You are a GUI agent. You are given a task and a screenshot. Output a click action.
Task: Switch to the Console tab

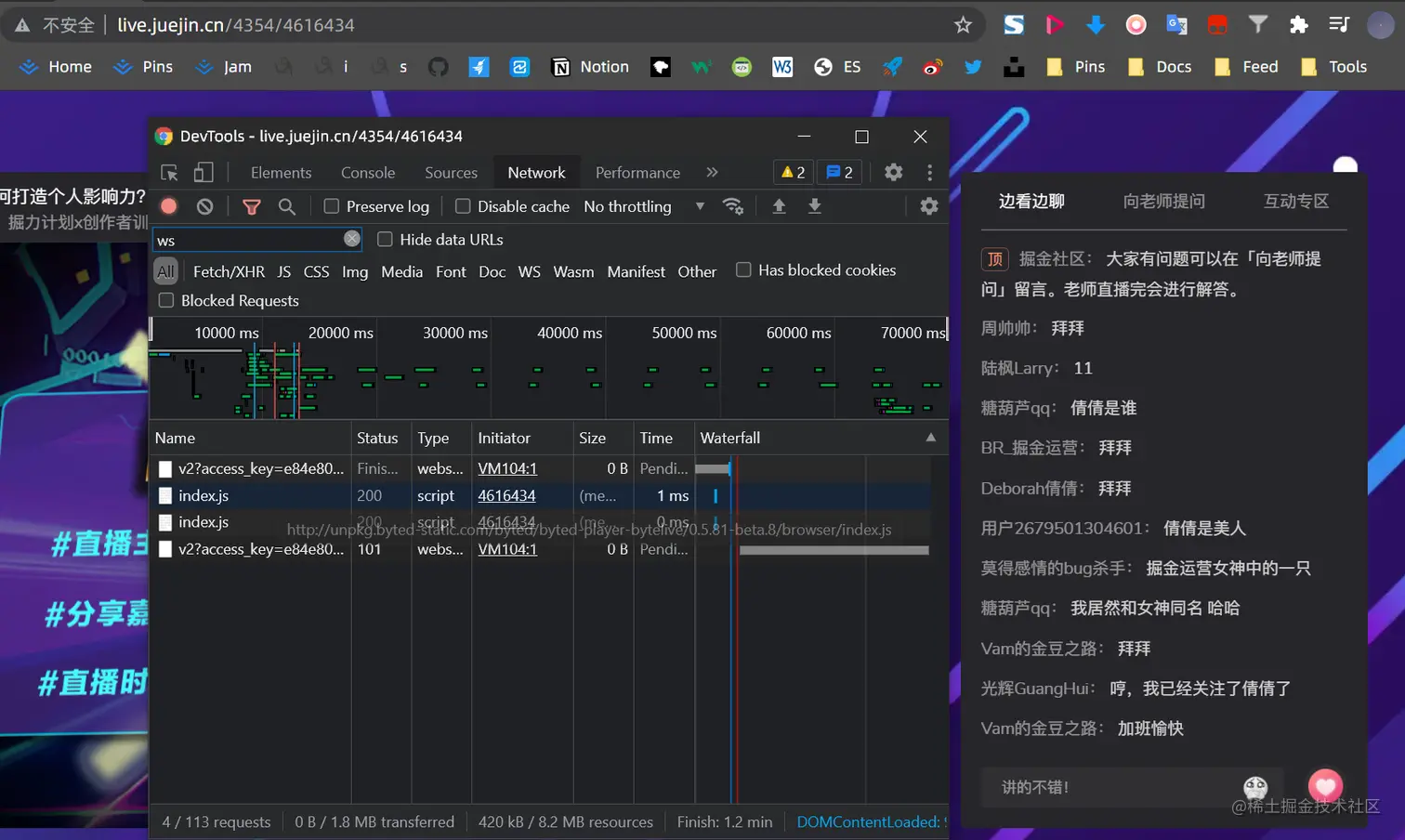coord(368,173)
